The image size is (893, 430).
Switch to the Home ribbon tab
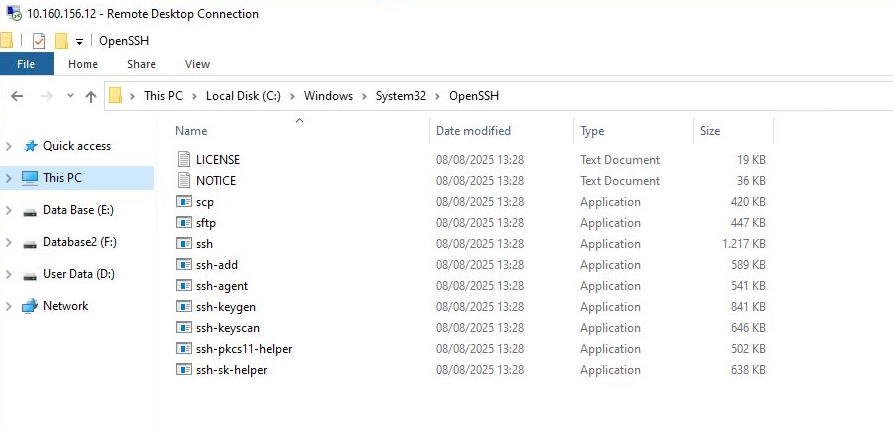pyautogui.click(x=83, y=64)
